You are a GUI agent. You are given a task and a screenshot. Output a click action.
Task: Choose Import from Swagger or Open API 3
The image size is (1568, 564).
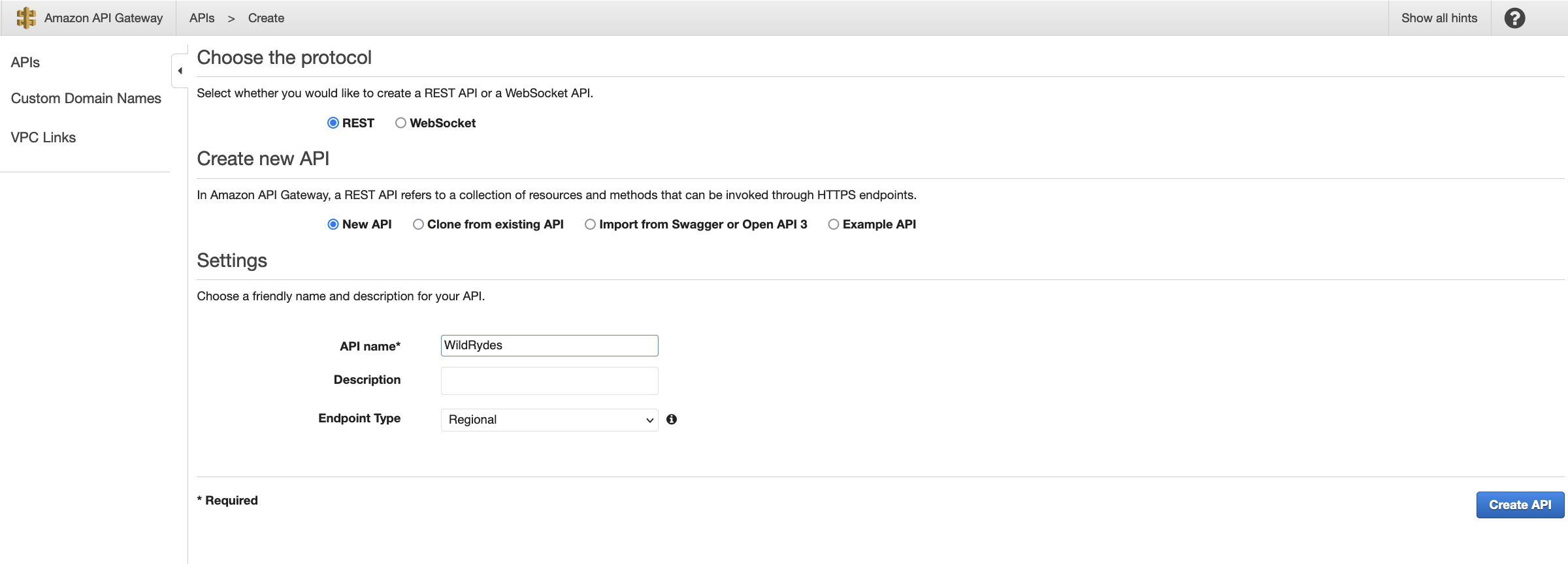click(x=590, y=224)
